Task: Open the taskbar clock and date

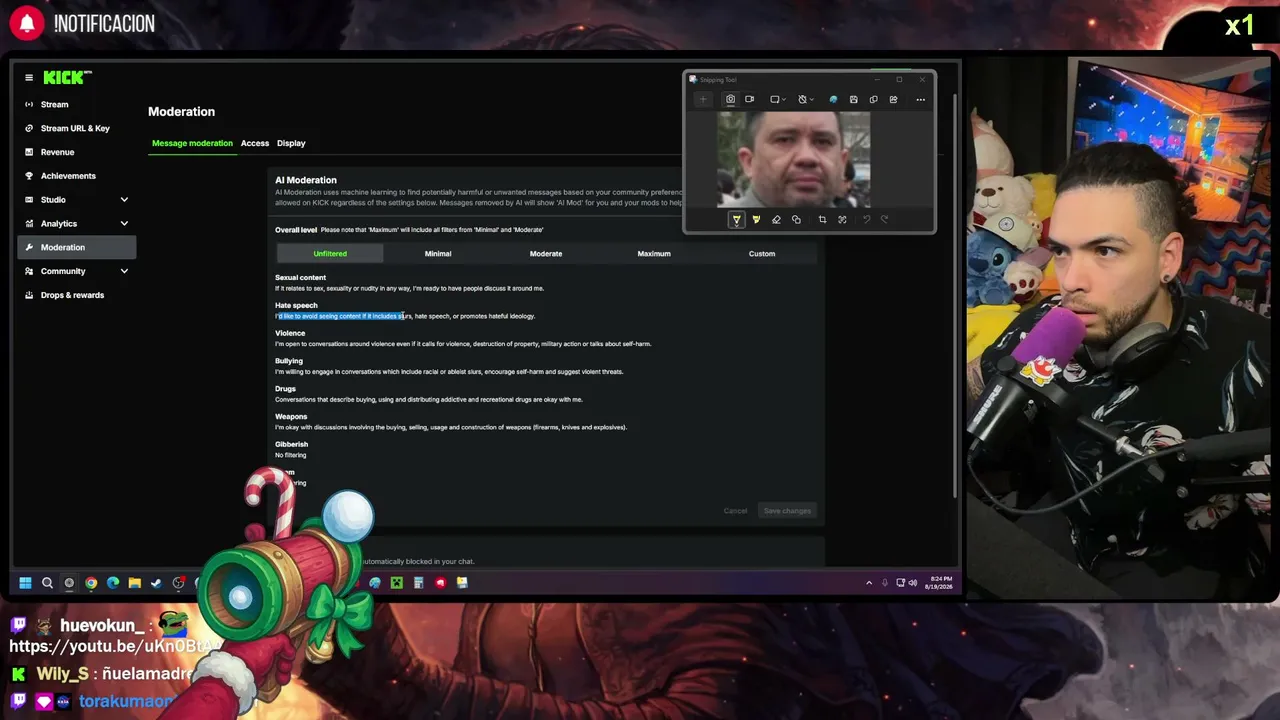Action: [941, 582]
